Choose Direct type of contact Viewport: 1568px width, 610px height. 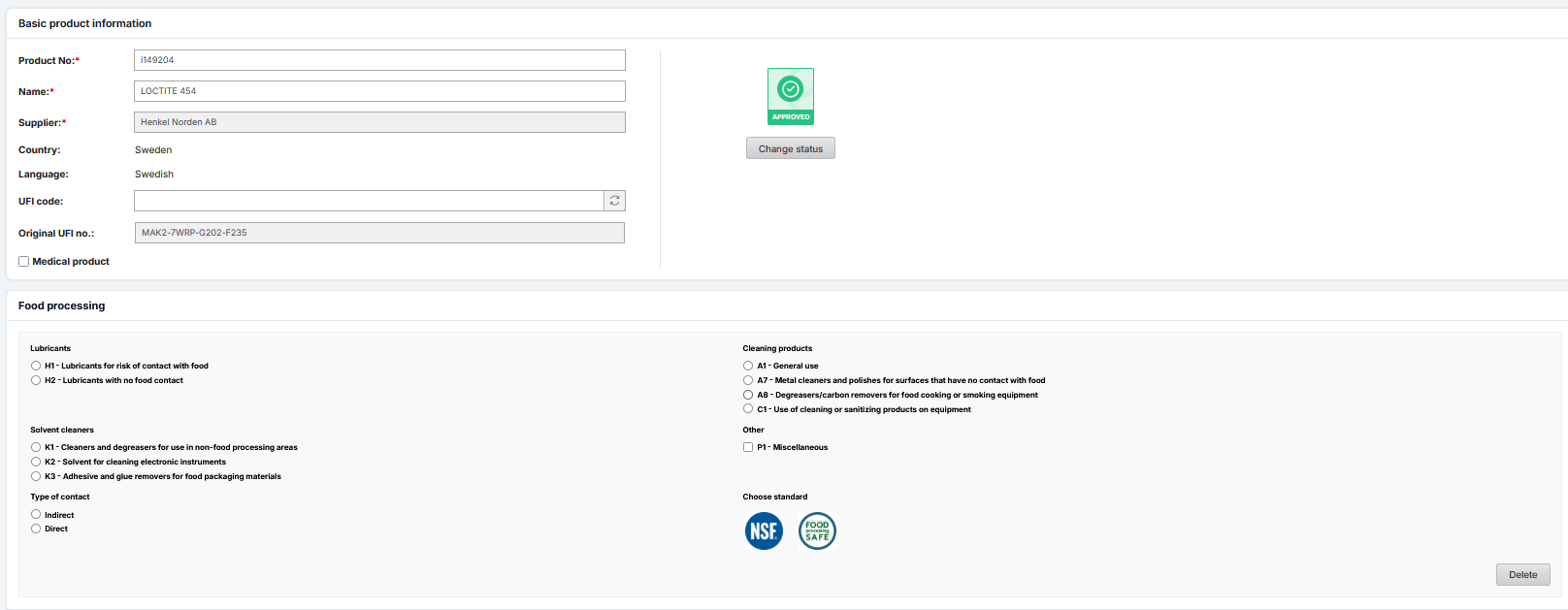tap(36, 529)
